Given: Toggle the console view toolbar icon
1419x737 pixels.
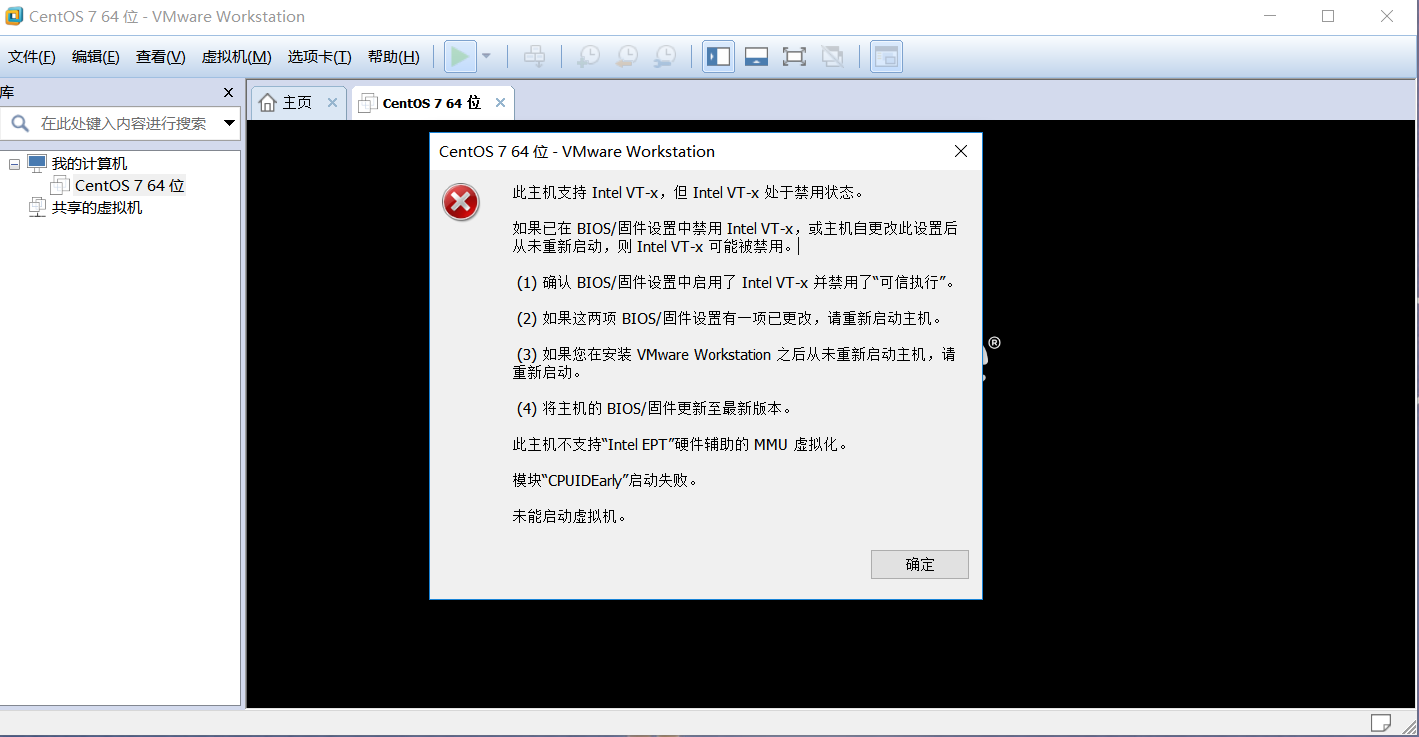Looking at the screenshot, I should click(x=886, y=57).
